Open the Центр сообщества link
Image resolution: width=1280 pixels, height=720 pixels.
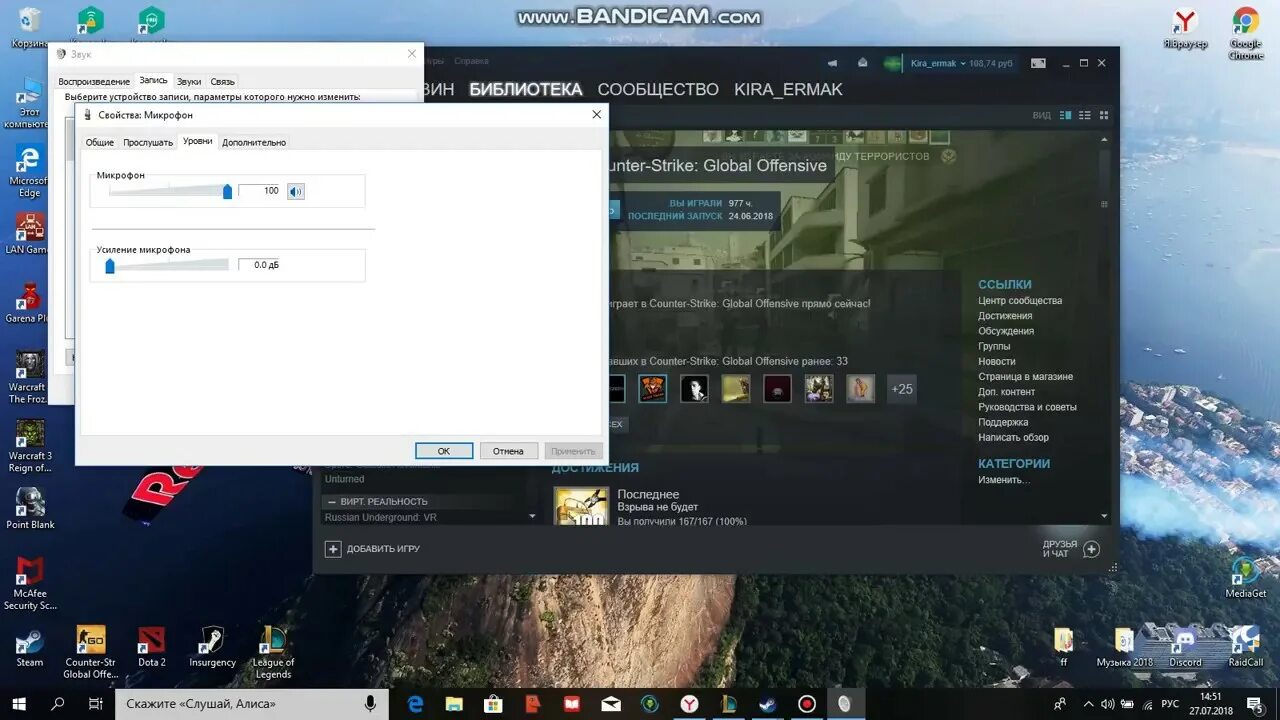click(1020, 301)
